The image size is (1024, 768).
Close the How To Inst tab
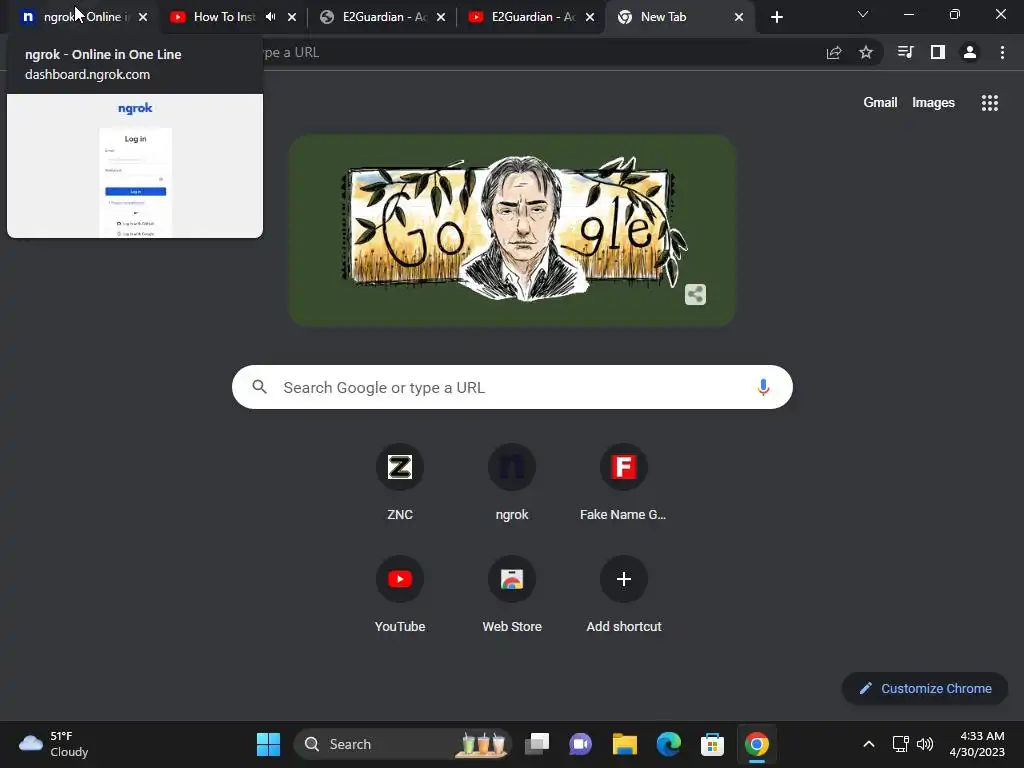pos(292,17)
